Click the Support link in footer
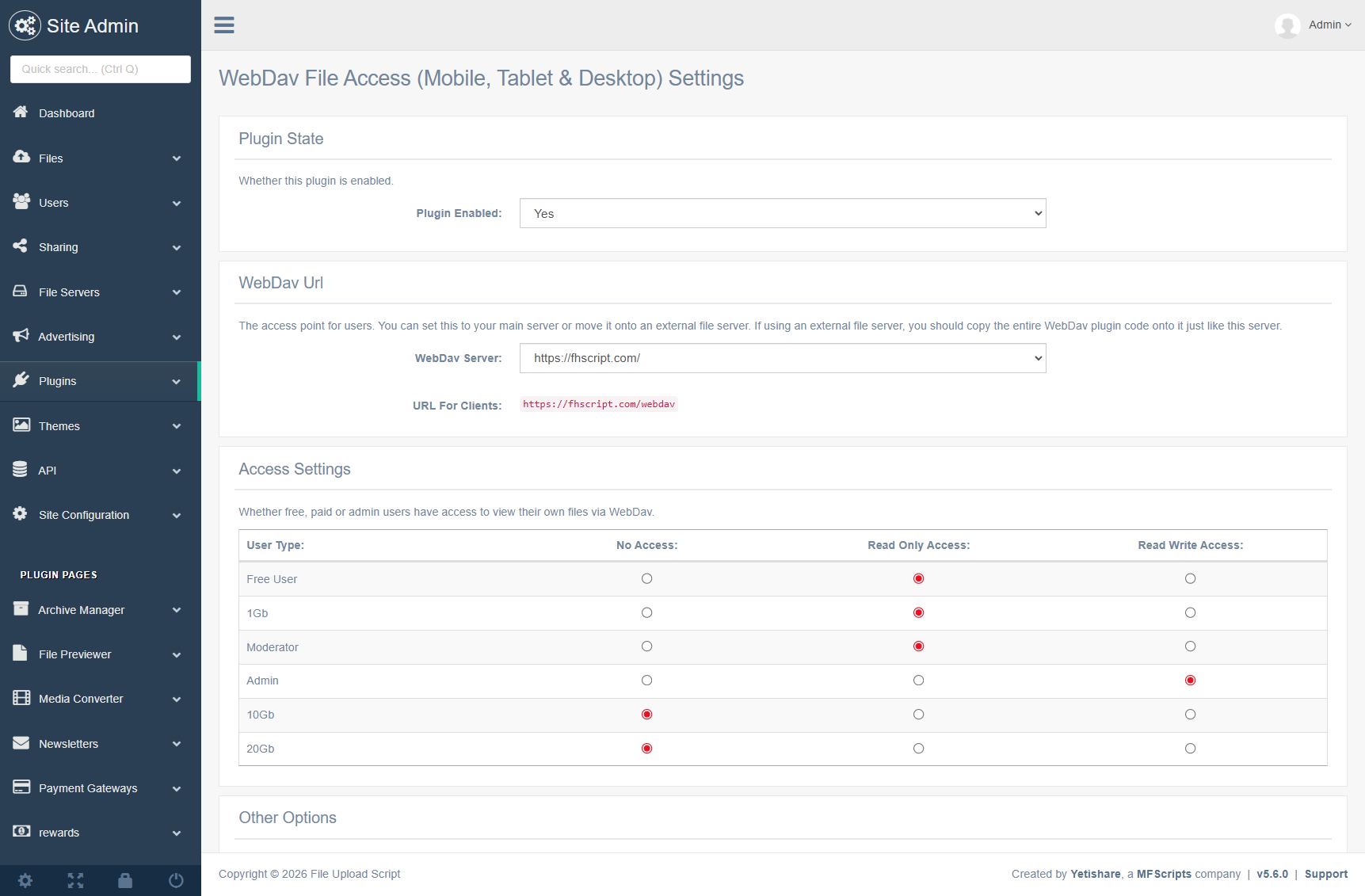 [1325, 874]
